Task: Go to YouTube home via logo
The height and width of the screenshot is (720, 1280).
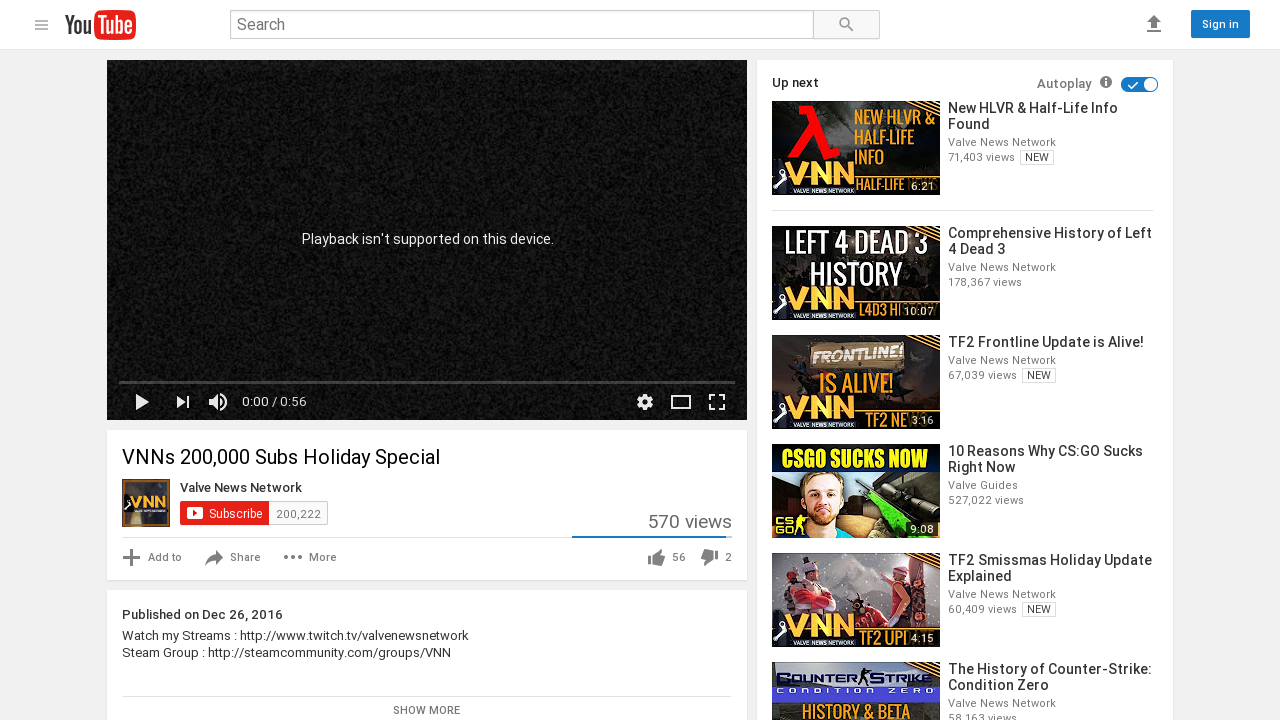Action: (x=100, y=25)
